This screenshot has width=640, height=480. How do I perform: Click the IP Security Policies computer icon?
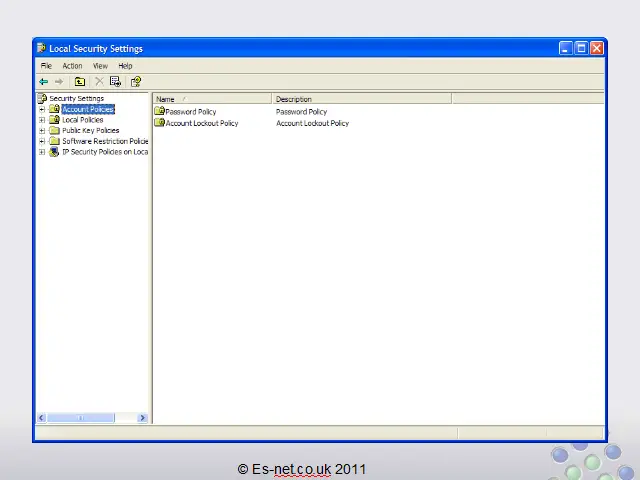pos(54,152)
